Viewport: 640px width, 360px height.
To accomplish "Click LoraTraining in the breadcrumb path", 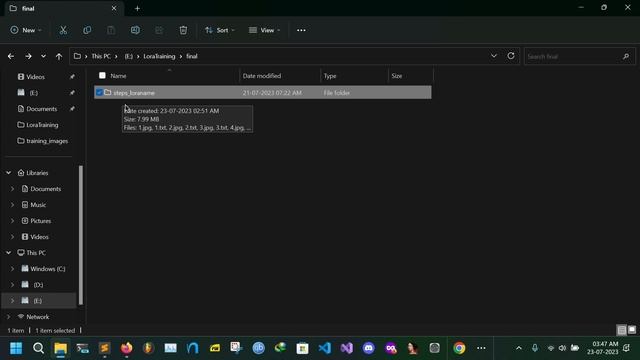I will point(159,56).
